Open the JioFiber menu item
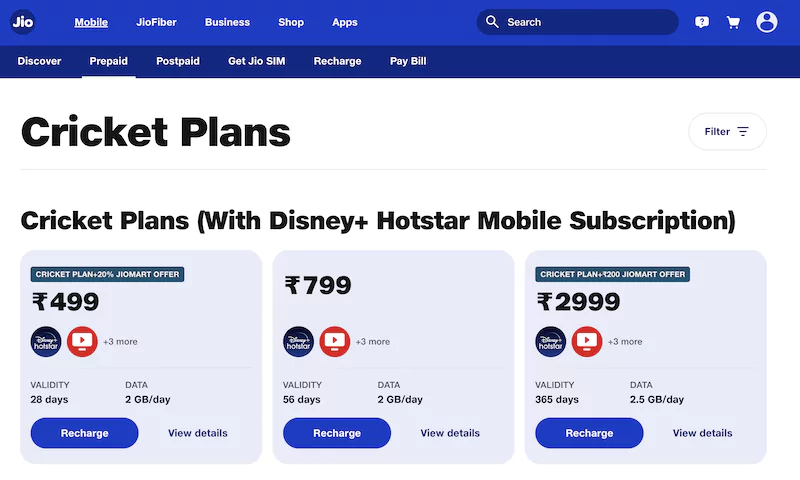Image resolution: width=800 pixels, height=480 pixels. [156, 22]
